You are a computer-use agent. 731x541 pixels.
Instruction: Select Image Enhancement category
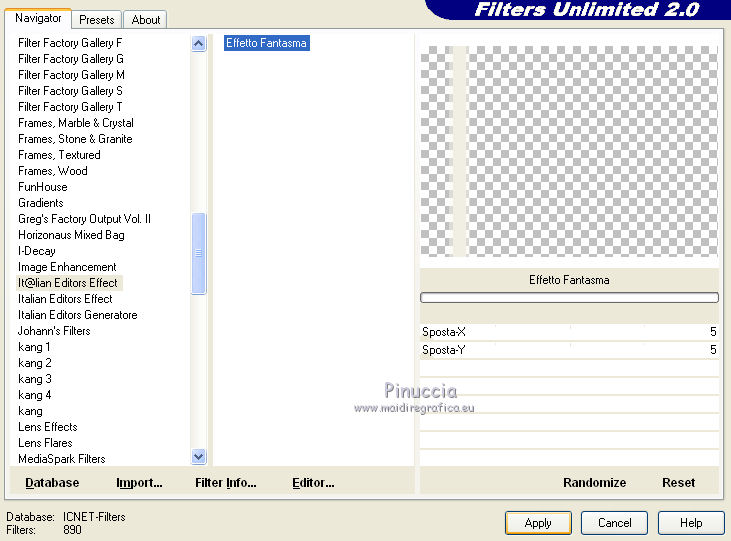(x=67, y=267)
